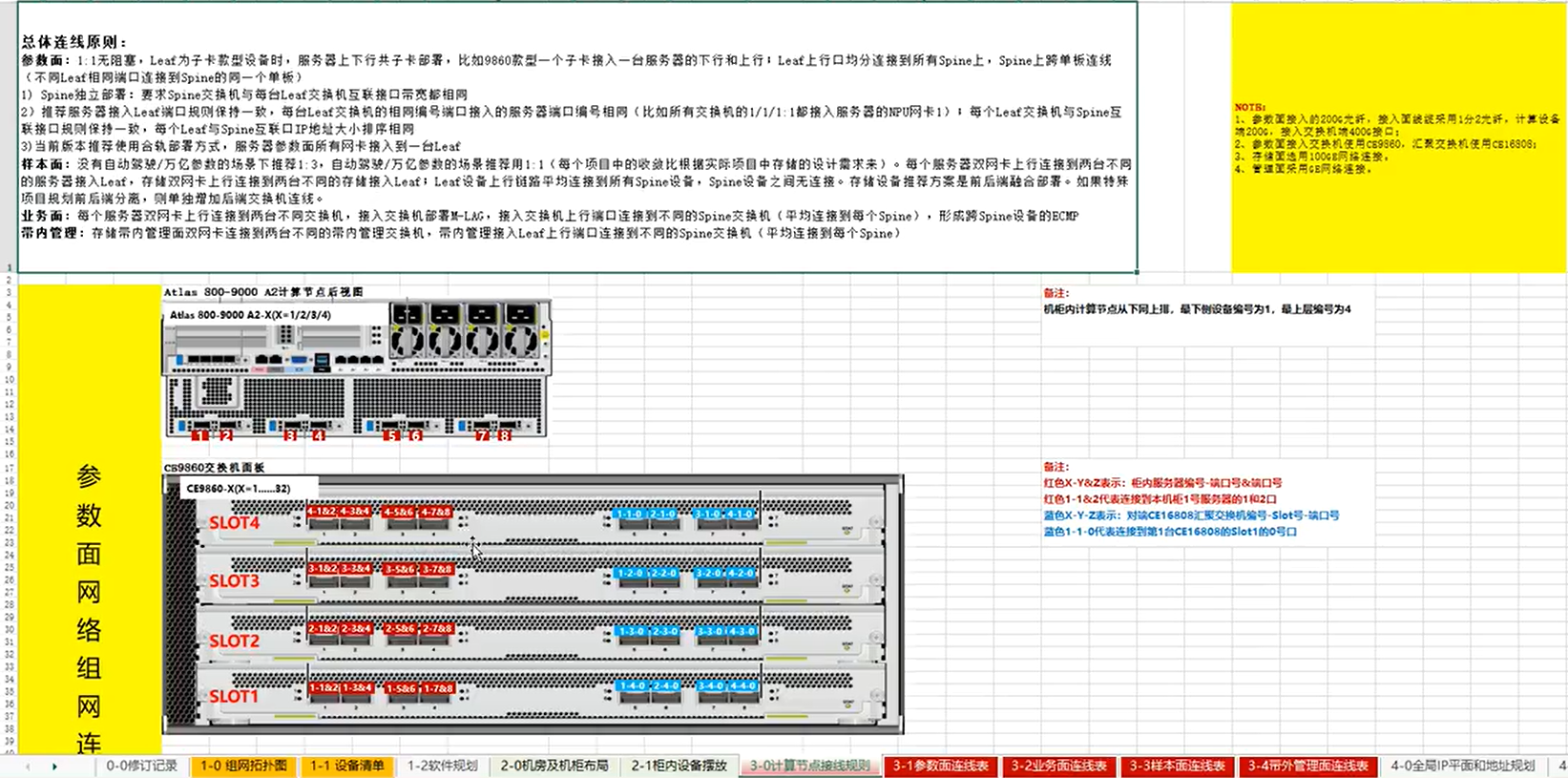The image size is (1568, 778).
Task: Select the CE9860-X(X=1......32) text box
Action: coord(249,488)
